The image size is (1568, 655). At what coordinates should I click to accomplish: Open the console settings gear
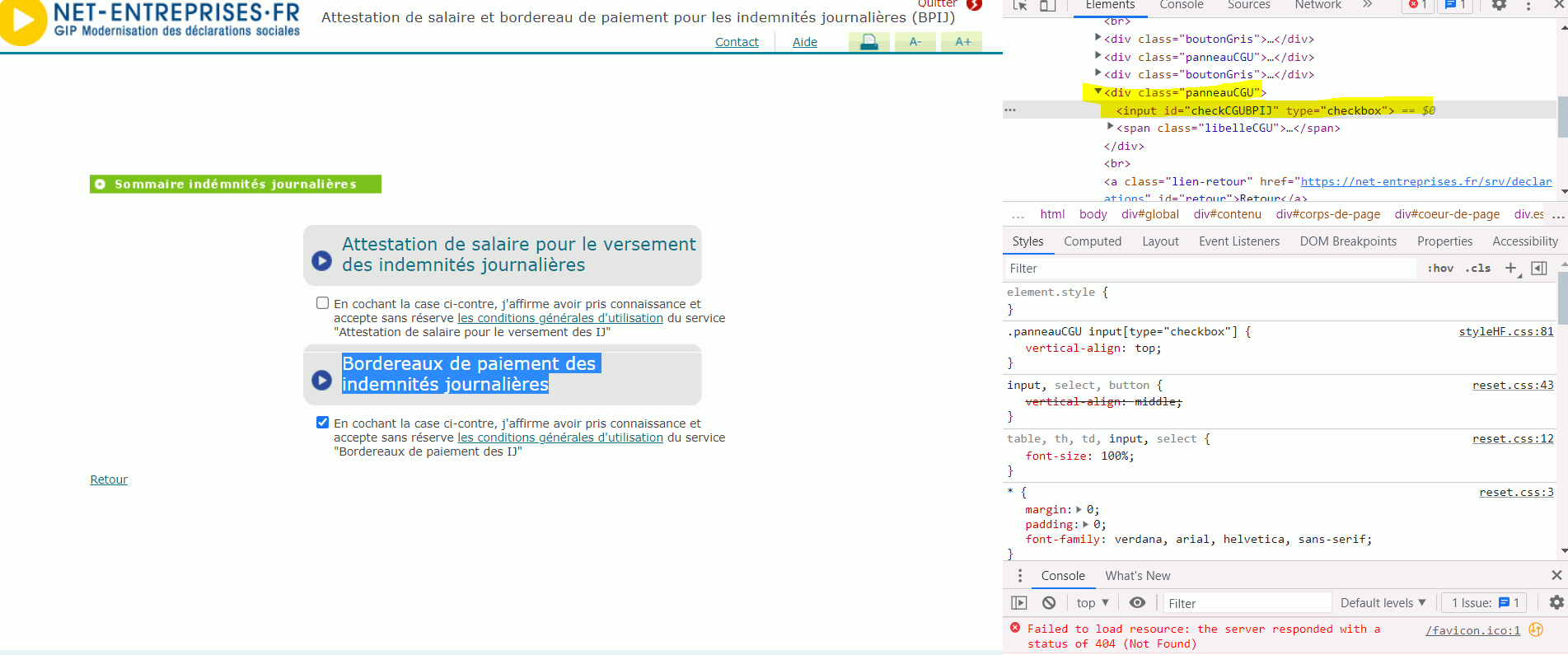1556,603
